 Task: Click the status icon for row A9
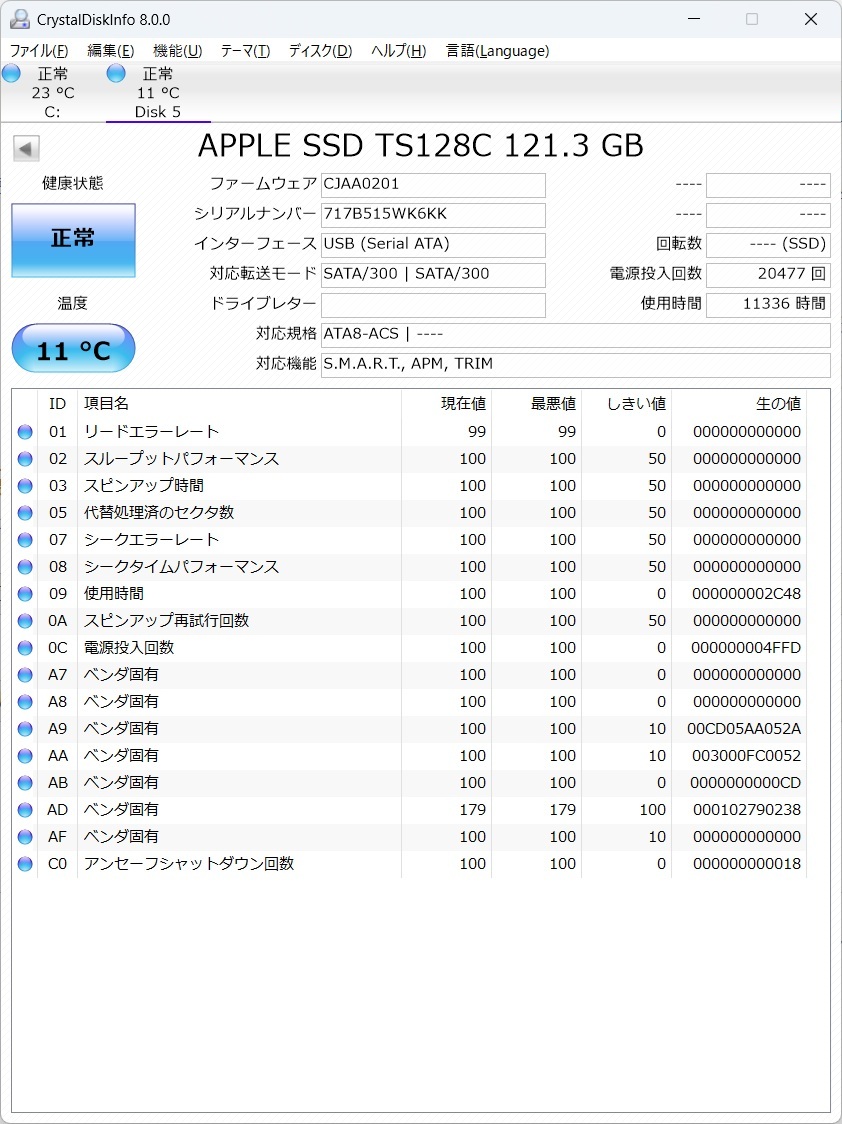click(x=25, y=729)
